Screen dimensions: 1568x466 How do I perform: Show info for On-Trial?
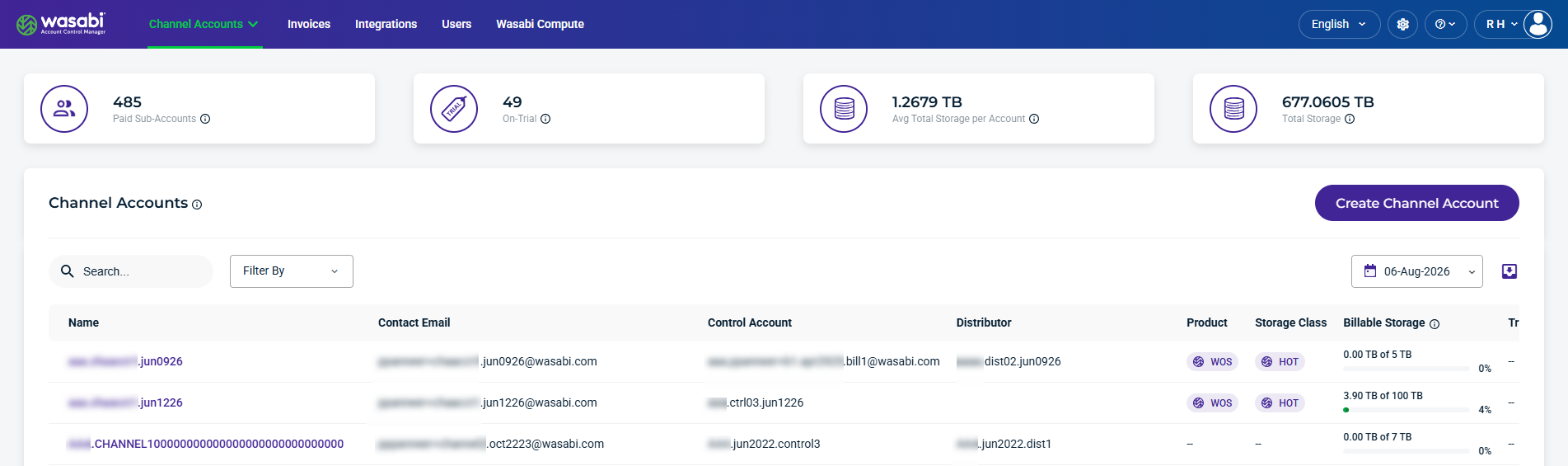pyautogui.click(x=545, y=119)
